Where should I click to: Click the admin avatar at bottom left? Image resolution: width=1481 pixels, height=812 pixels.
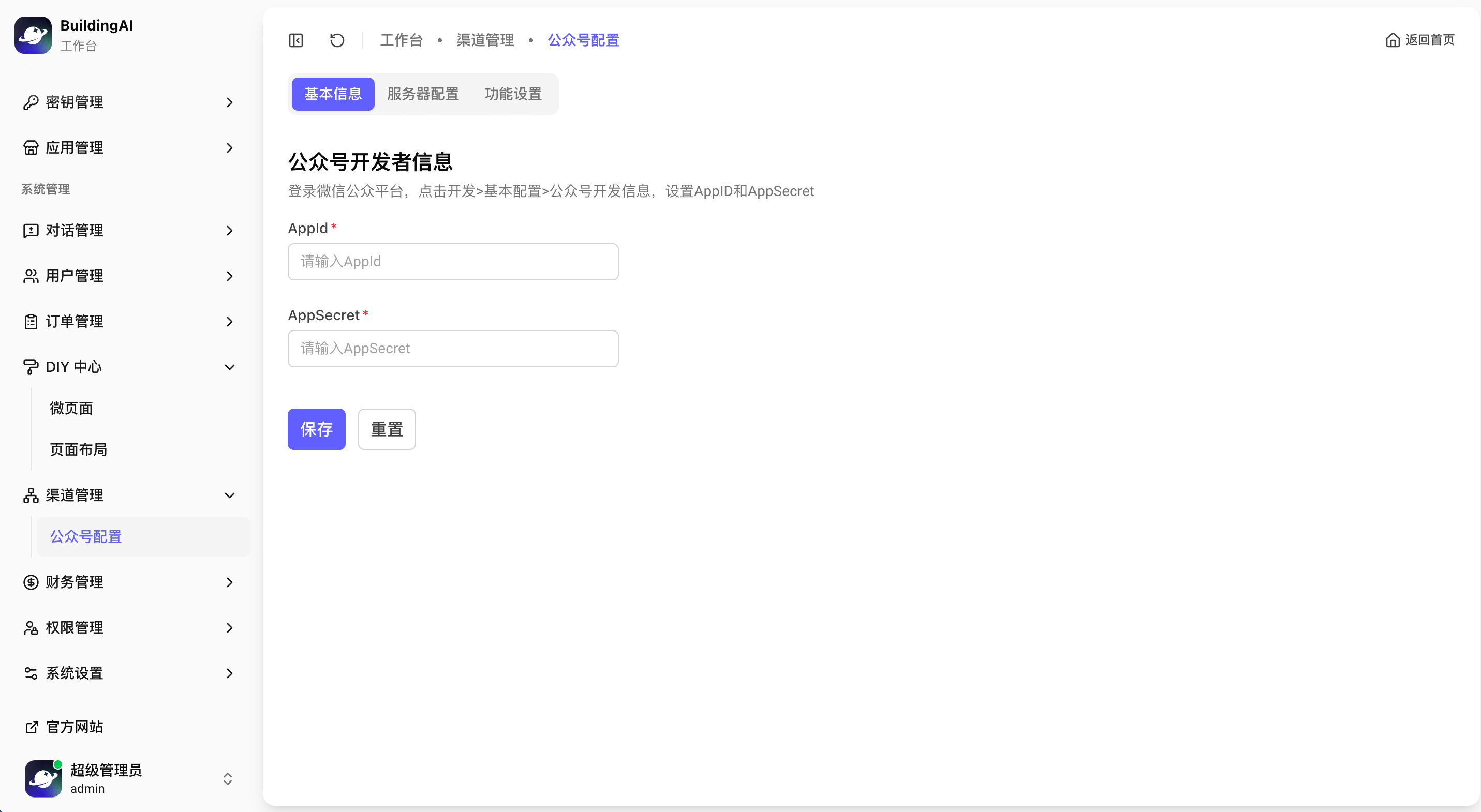coord(43,779)
